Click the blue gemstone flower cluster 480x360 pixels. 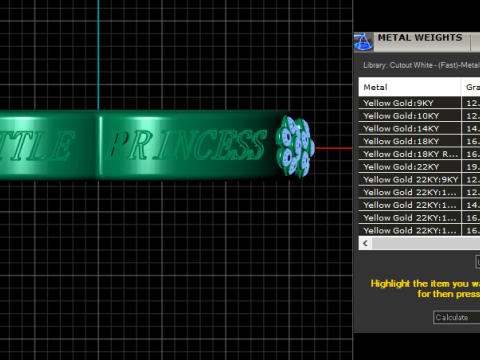point(295,146)
